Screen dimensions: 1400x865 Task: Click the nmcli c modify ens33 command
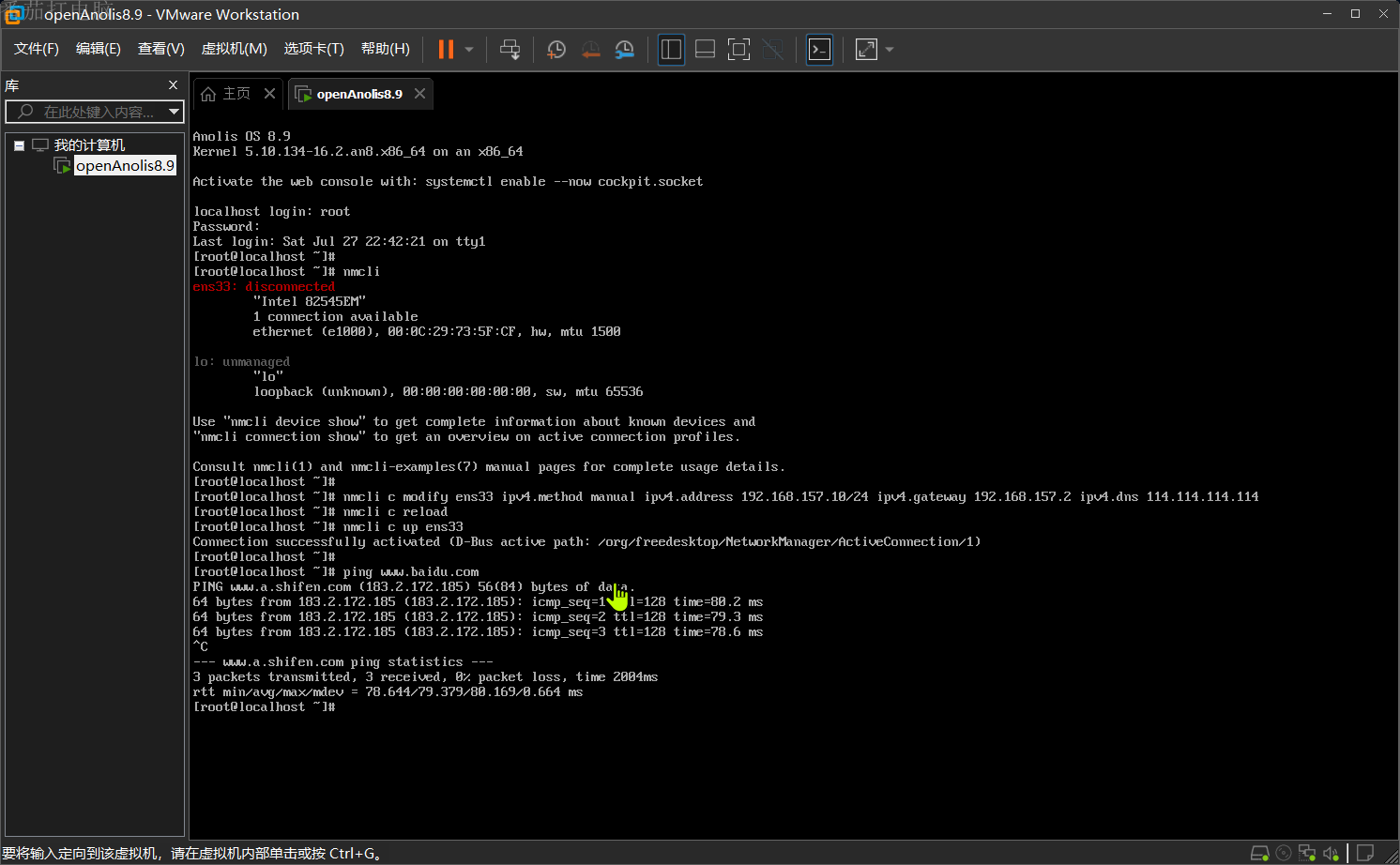[x=725, y=496]
